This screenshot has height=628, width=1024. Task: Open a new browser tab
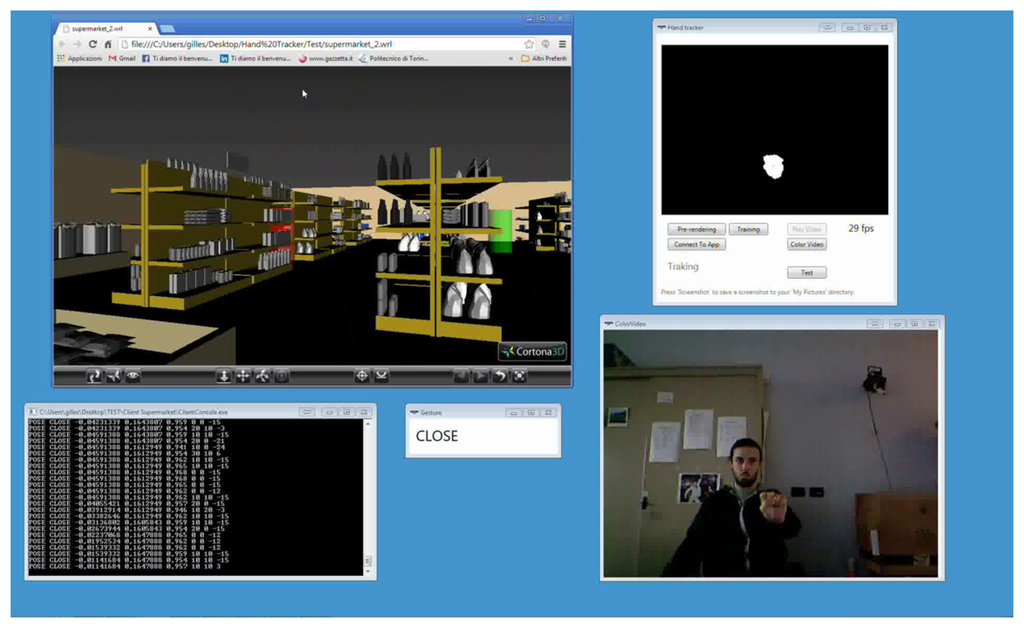coord(167,29)
